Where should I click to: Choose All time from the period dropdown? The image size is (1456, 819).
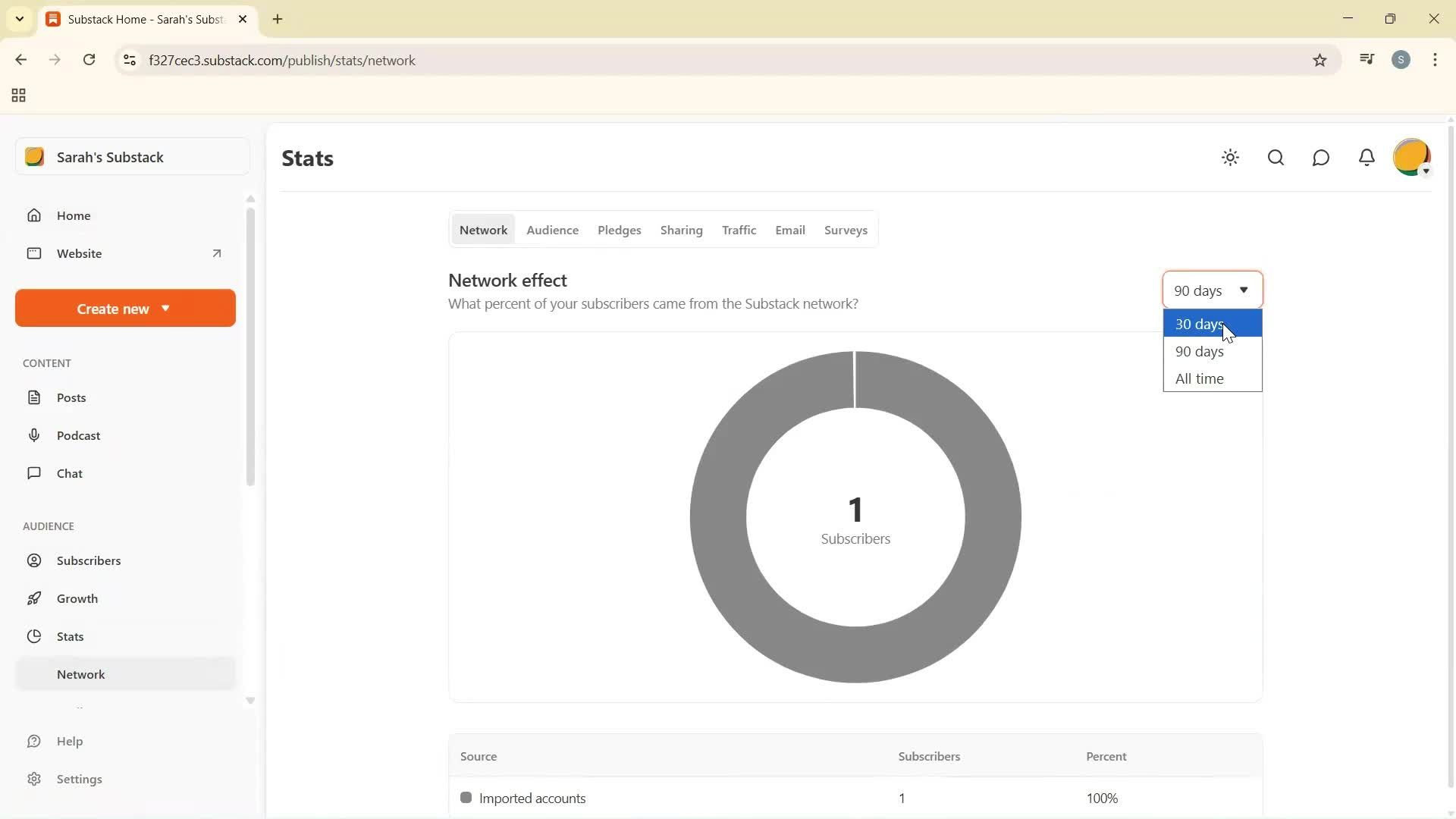[1199, 378]
